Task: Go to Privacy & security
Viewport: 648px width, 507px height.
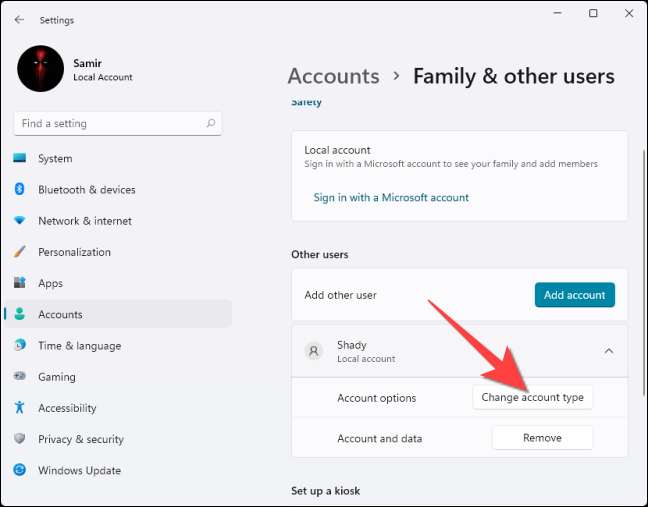Action: coord(80,439)
